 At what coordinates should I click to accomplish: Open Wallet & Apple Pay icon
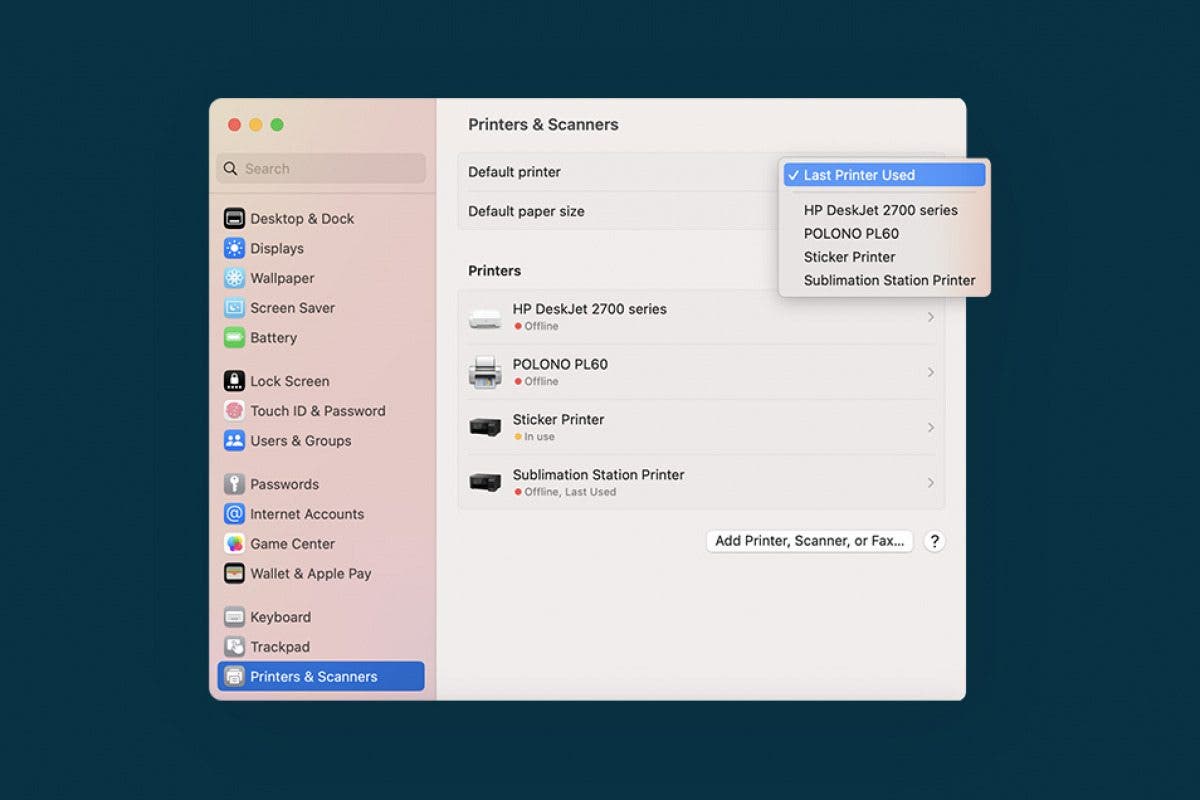point(234,574)
